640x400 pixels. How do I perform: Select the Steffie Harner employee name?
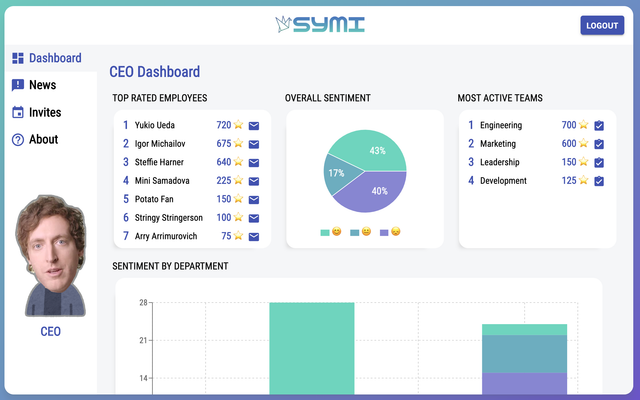click(x=159, y=162)
